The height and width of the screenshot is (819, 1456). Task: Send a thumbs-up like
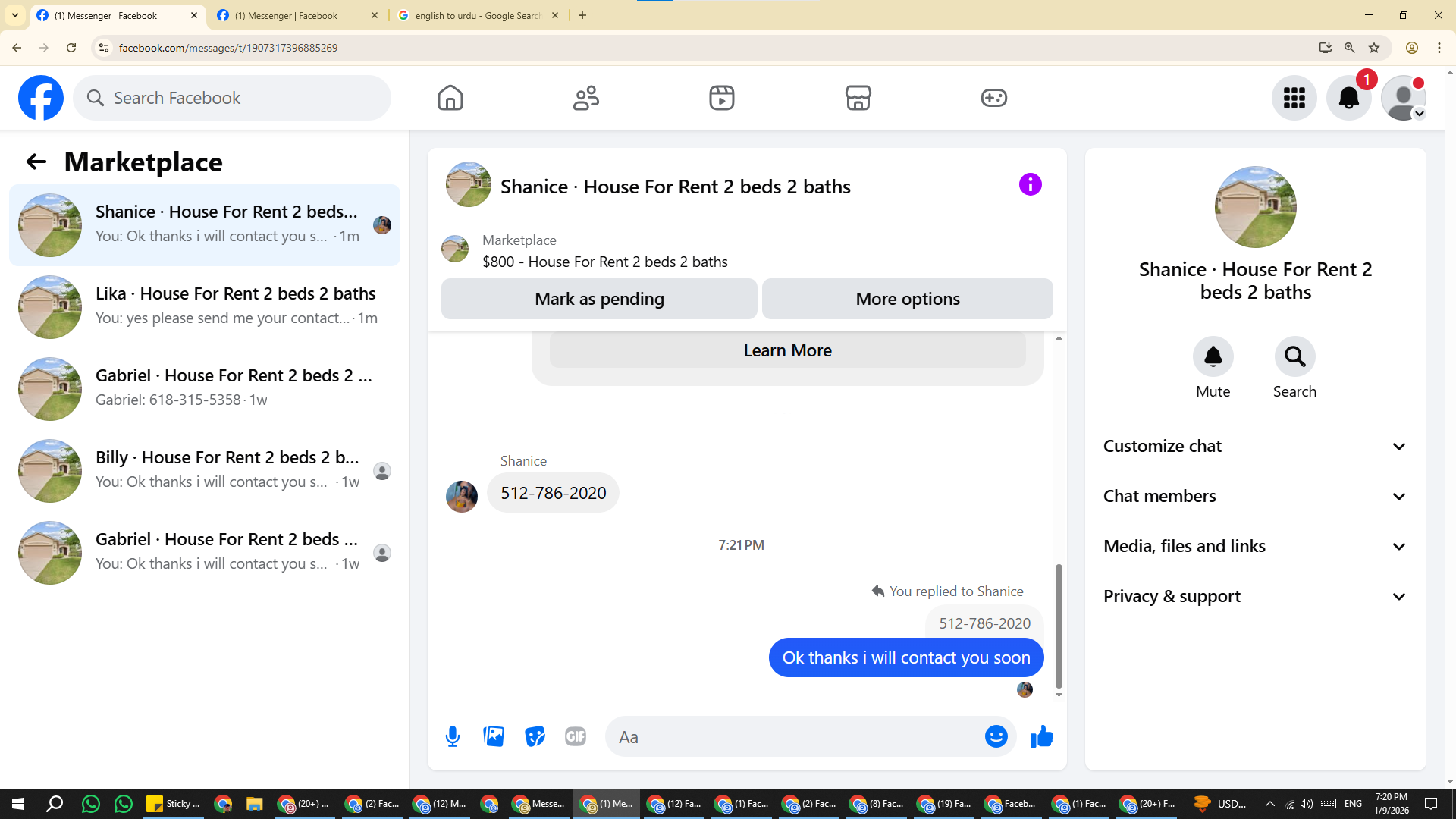coord(1041,736)
